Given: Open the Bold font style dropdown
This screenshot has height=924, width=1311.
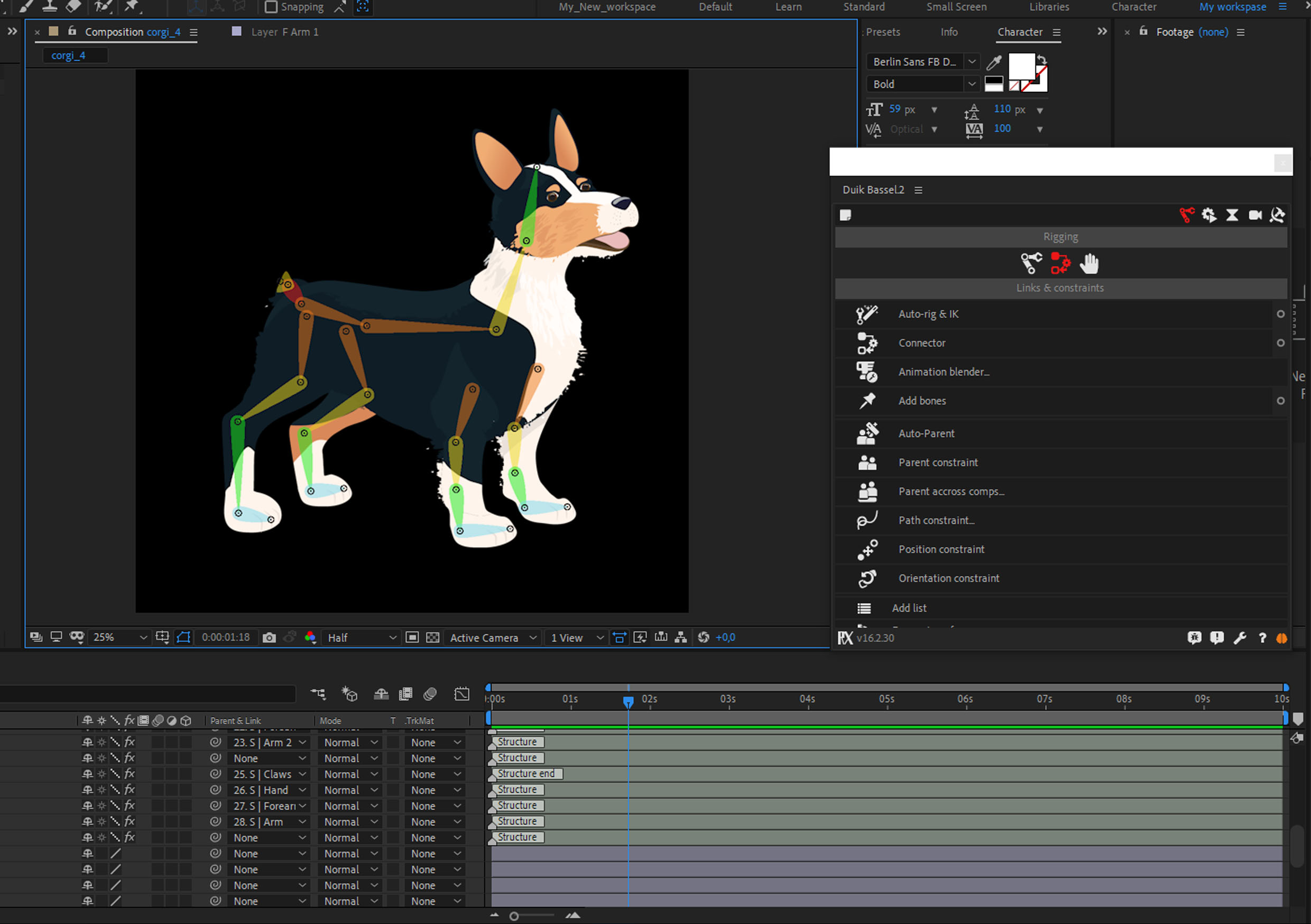Looking at the screenshot, I should click(971, 84).
